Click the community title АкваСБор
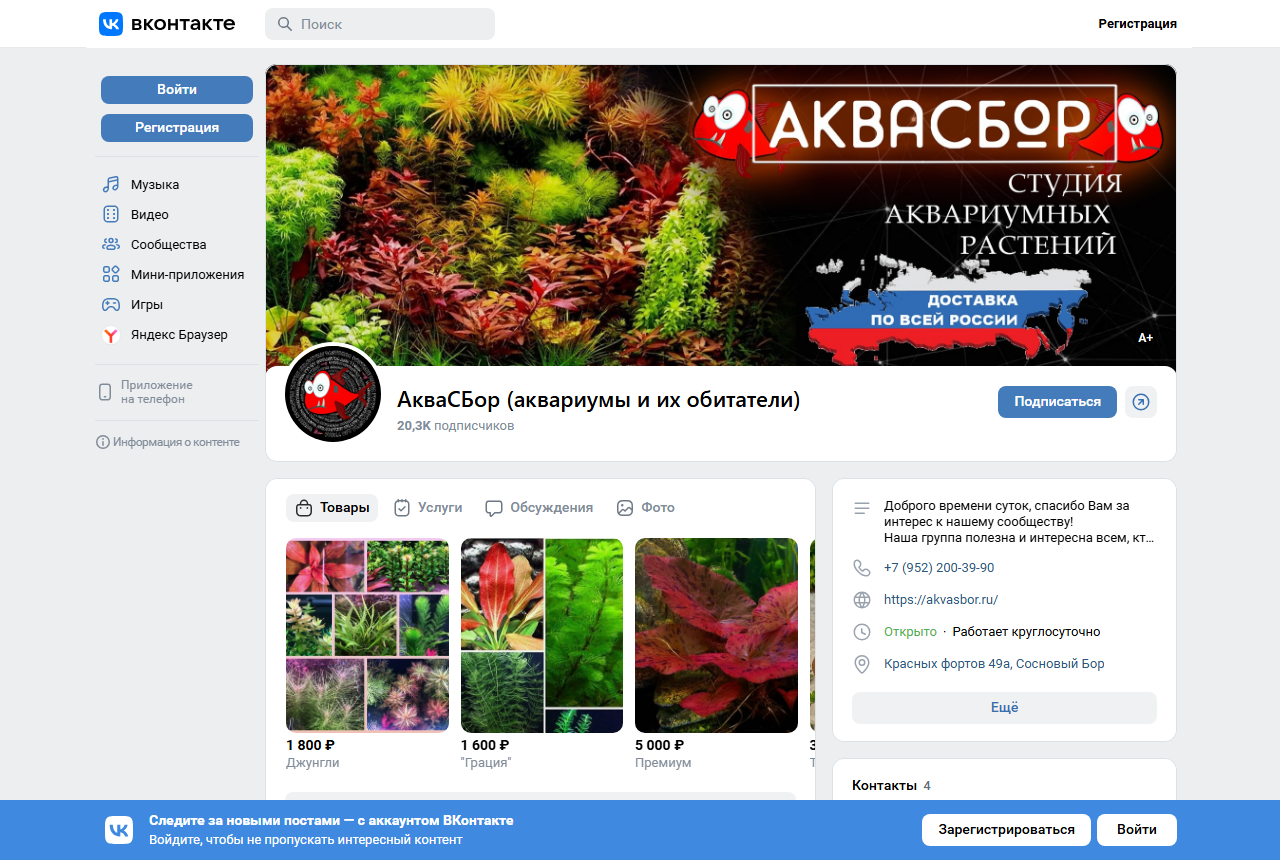Image resolution: width=1280 pixels, height=860 pixels. pos(599,400)
